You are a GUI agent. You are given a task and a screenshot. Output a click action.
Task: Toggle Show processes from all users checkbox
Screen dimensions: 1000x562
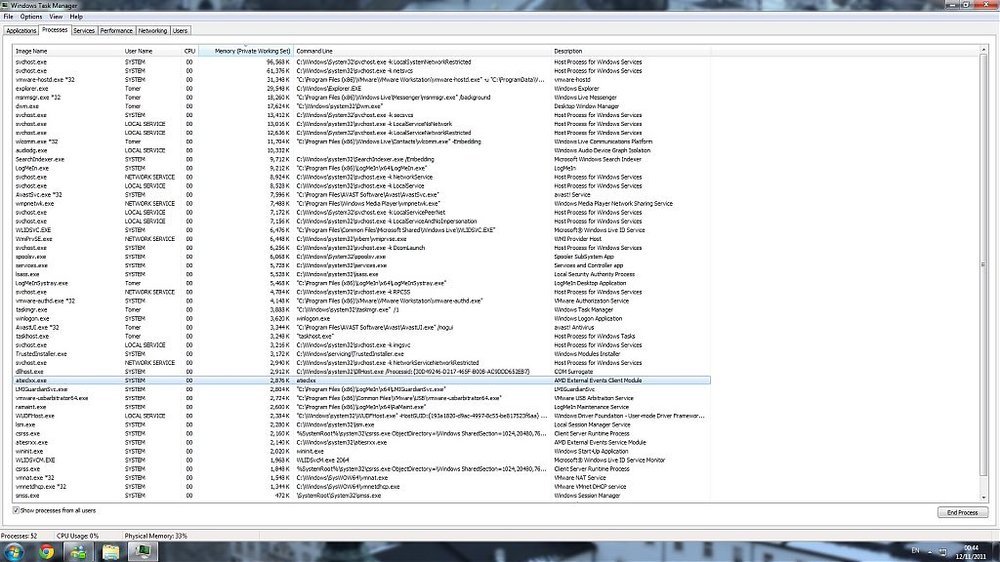pyautogui.click(x=16, y=510)
